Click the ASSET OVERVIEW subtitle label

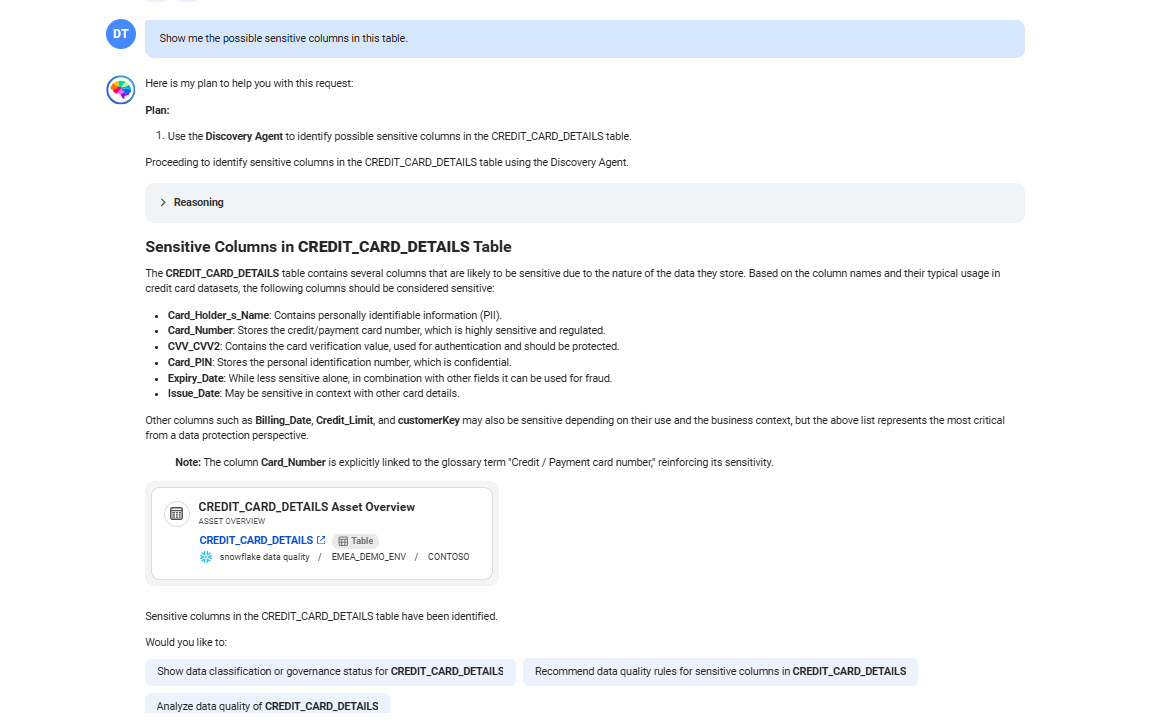(232, 521)
